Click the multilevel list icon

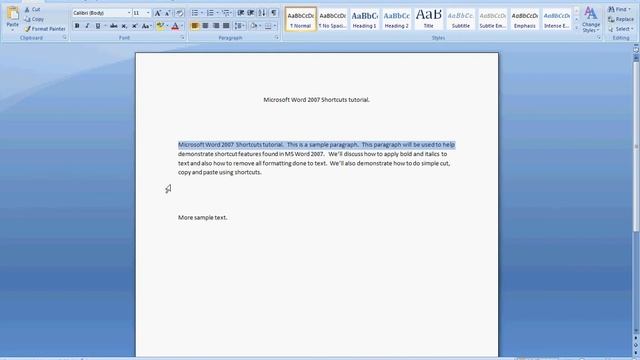click(225, 13)
